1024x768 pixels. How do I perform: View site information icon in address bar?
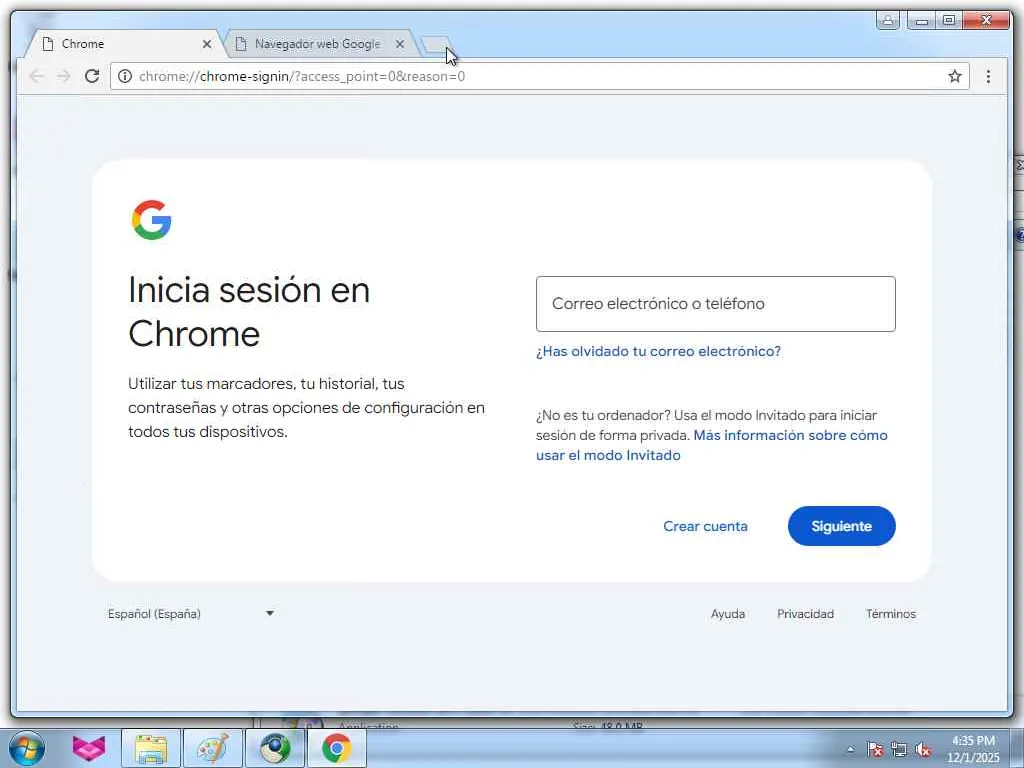click(125, 76)
